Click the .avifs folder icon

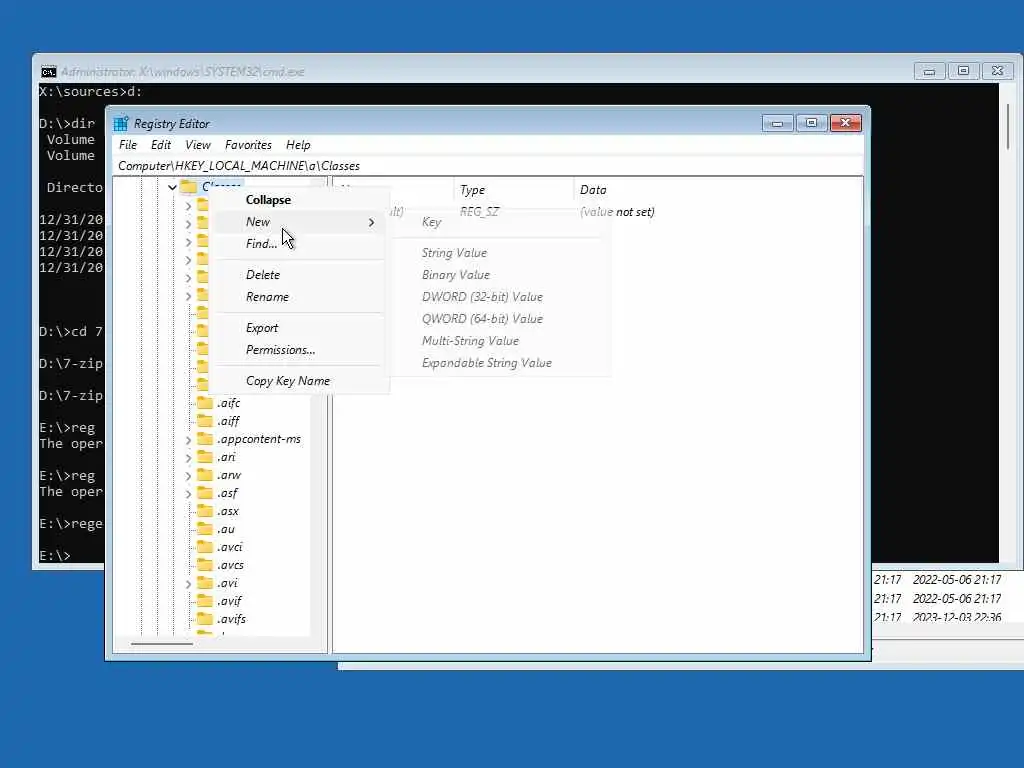(x=205, y=618)
